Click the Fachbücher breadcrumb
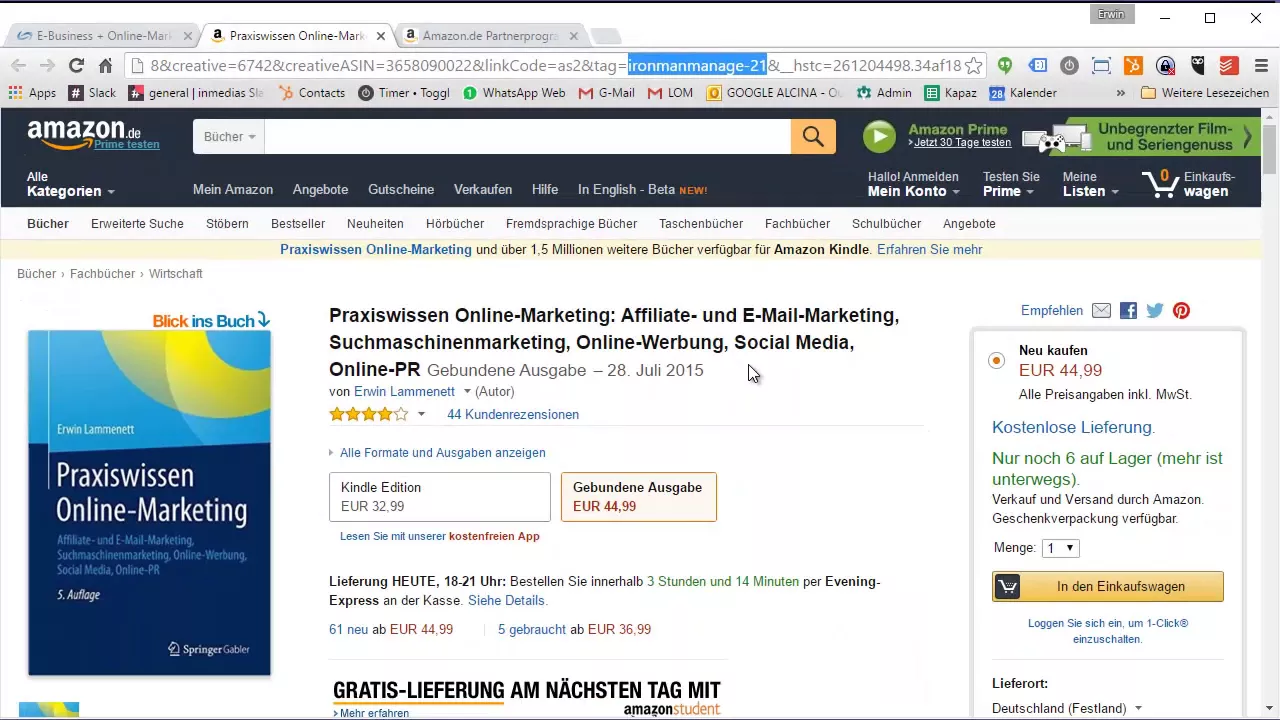This screenshot has width=1280, height=720. click(x=103, y=274)
